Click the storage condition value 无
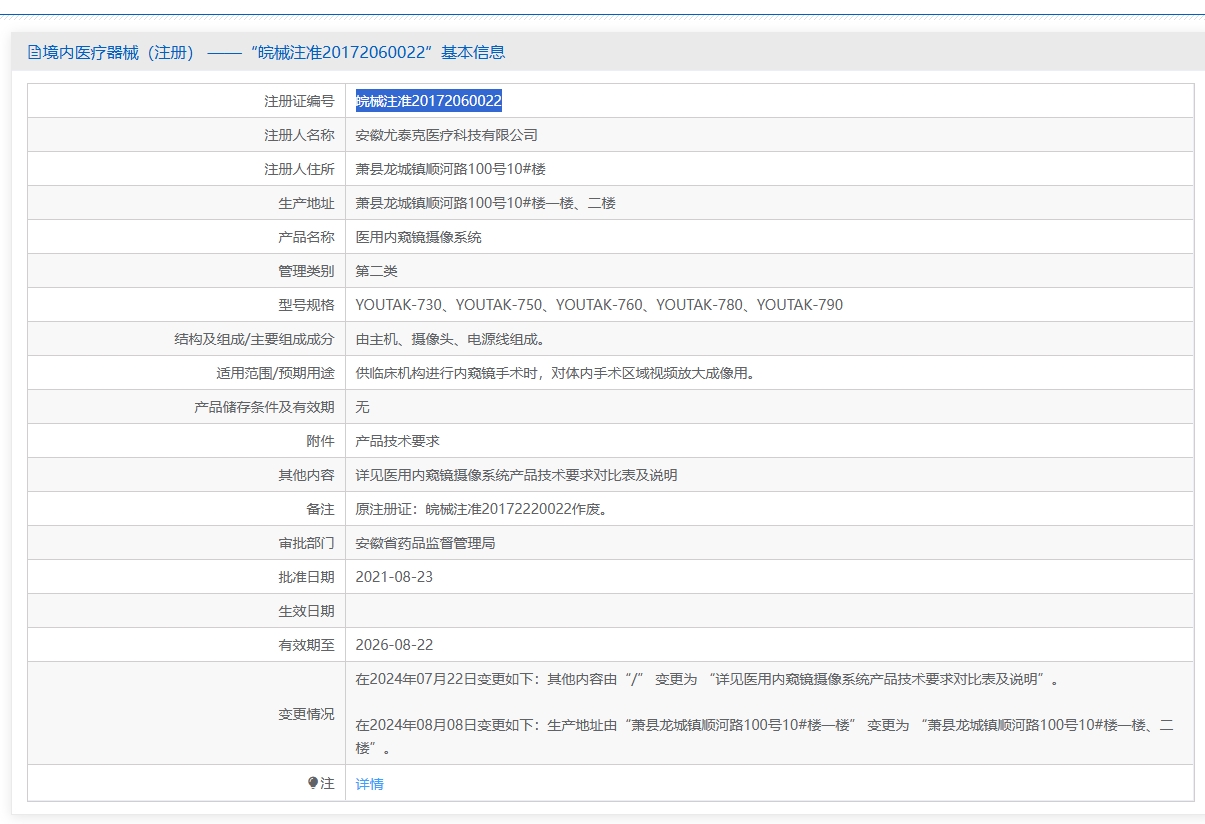 tap(363, 407)
